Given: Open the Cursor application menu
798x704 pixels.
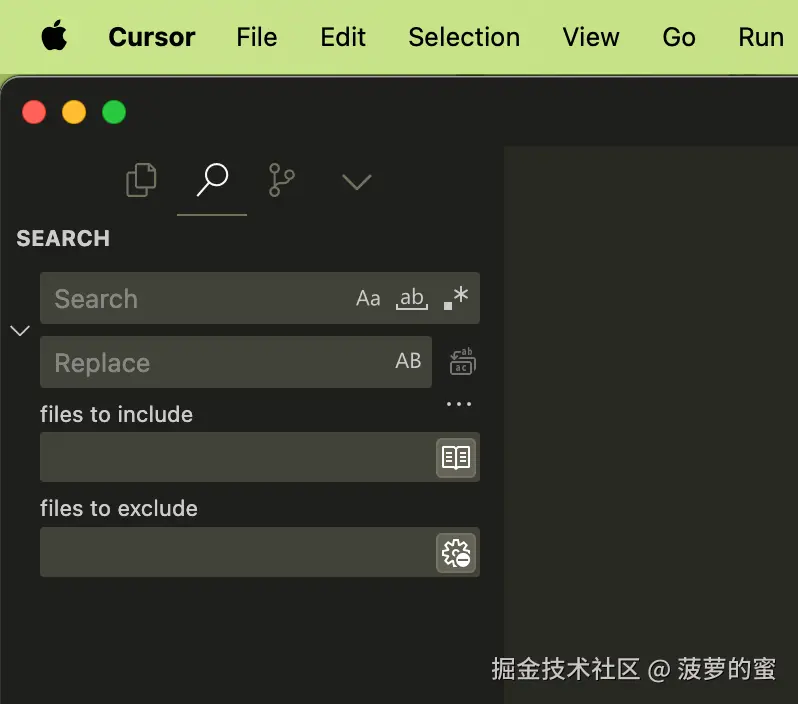Looking at the screenshot, I should (x=152, y=37).
